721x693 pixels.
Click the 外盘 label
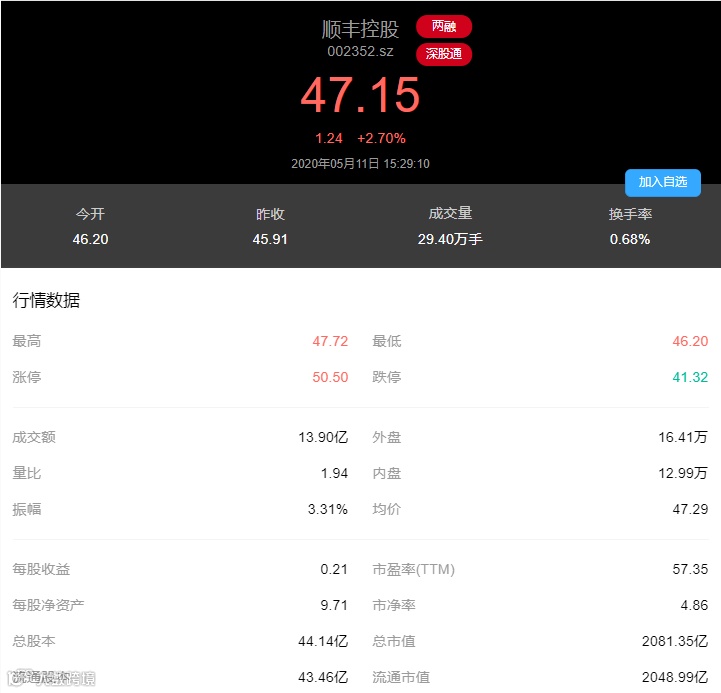coord(387,437)
